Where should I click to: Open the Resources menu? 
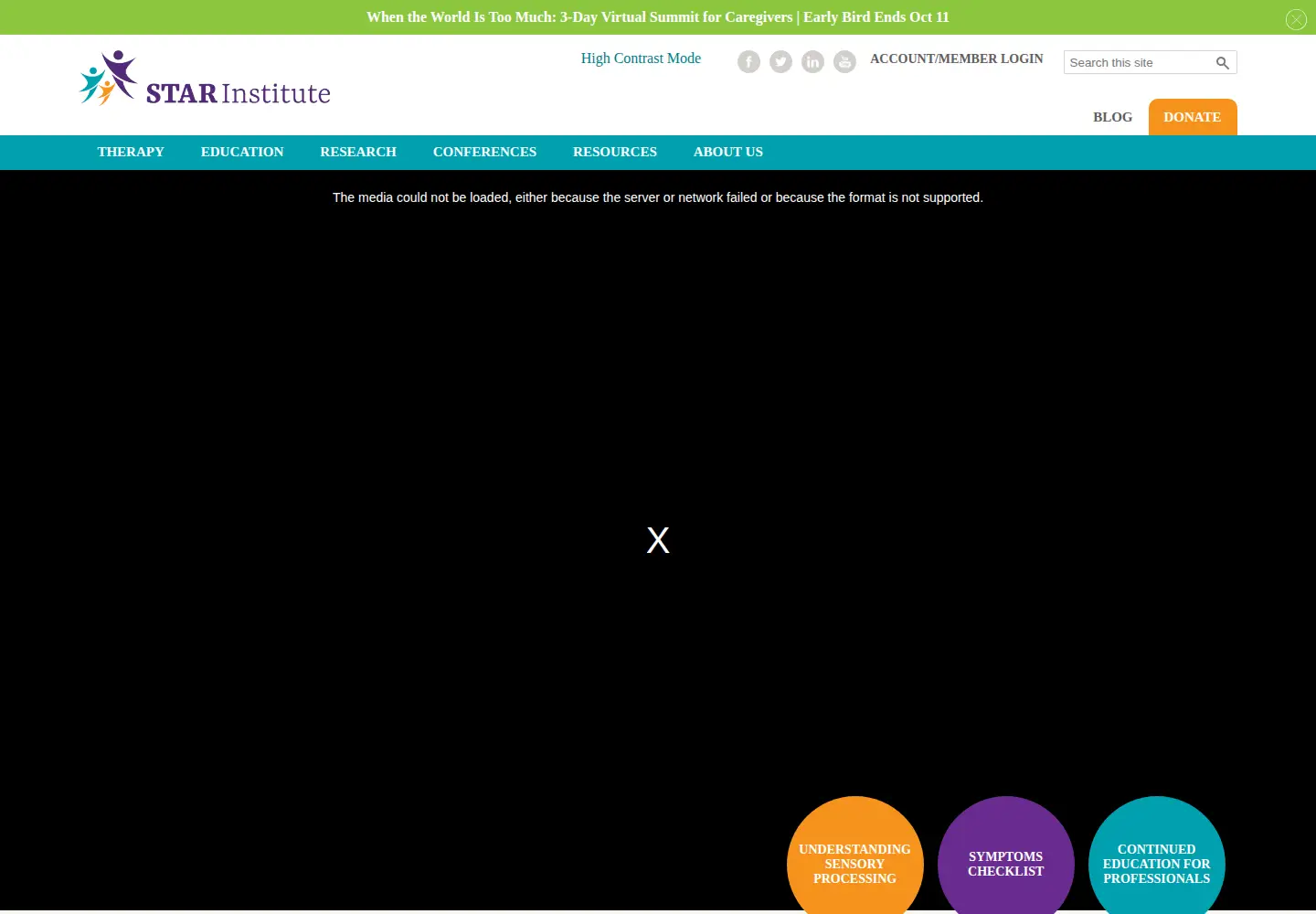[615, 152]
